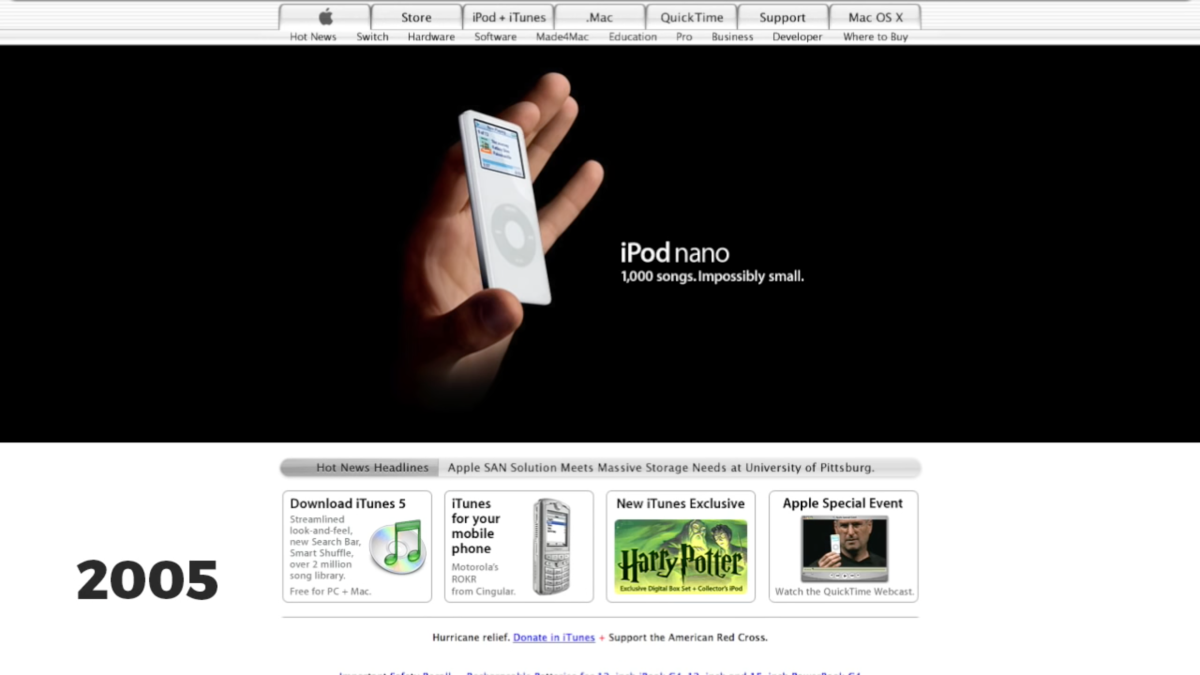Open the Store tab
This screenshot has height=675, width=1200.
click(x=416, y=17)
